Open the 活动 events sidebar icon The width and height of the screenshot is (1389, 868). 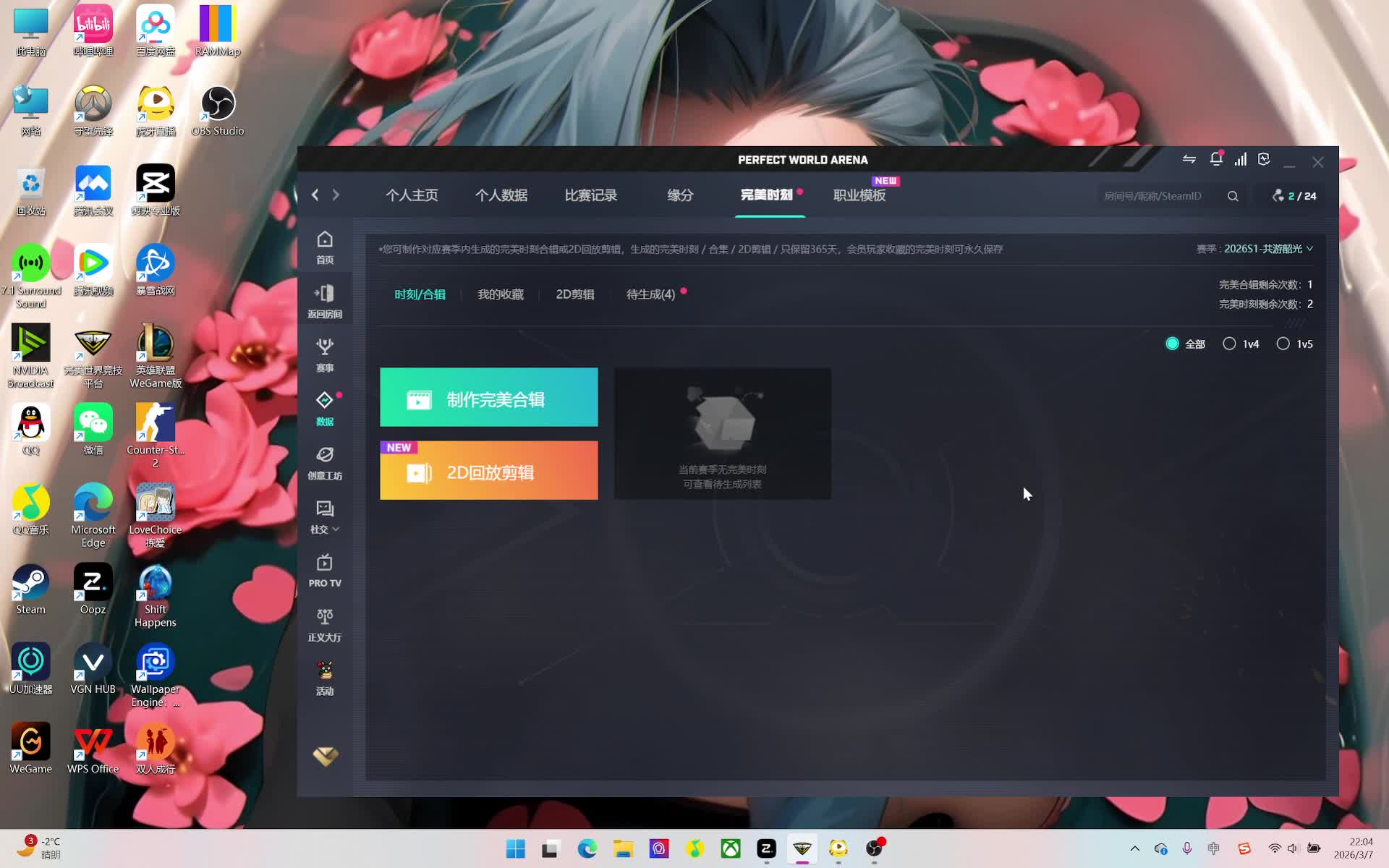(x=325, y=678)
